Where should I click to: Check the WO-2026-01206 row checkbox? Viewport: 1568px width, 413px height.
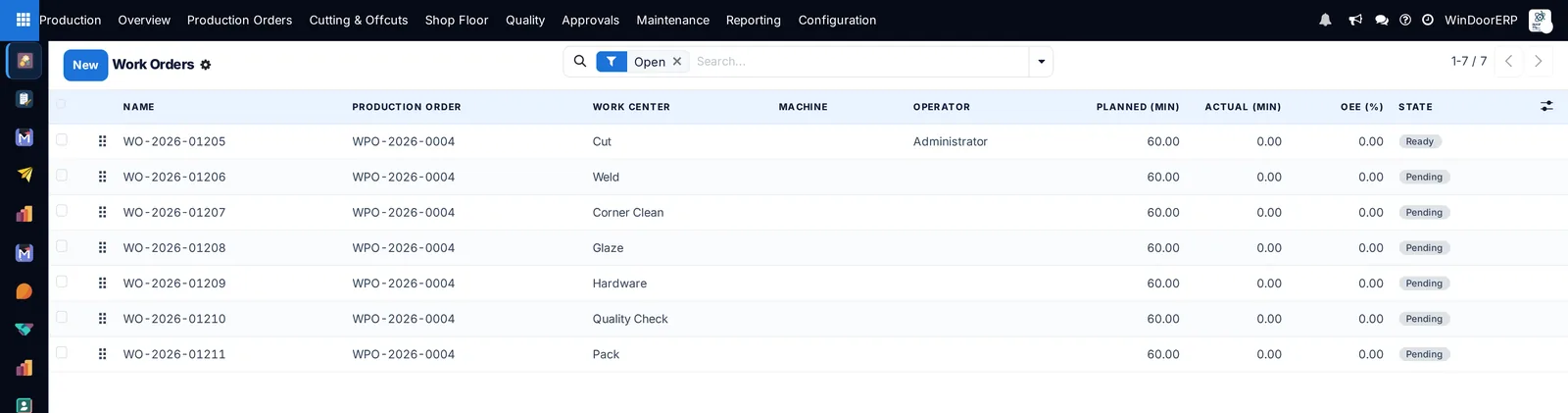pyautogui.click(x=62, y=175)
